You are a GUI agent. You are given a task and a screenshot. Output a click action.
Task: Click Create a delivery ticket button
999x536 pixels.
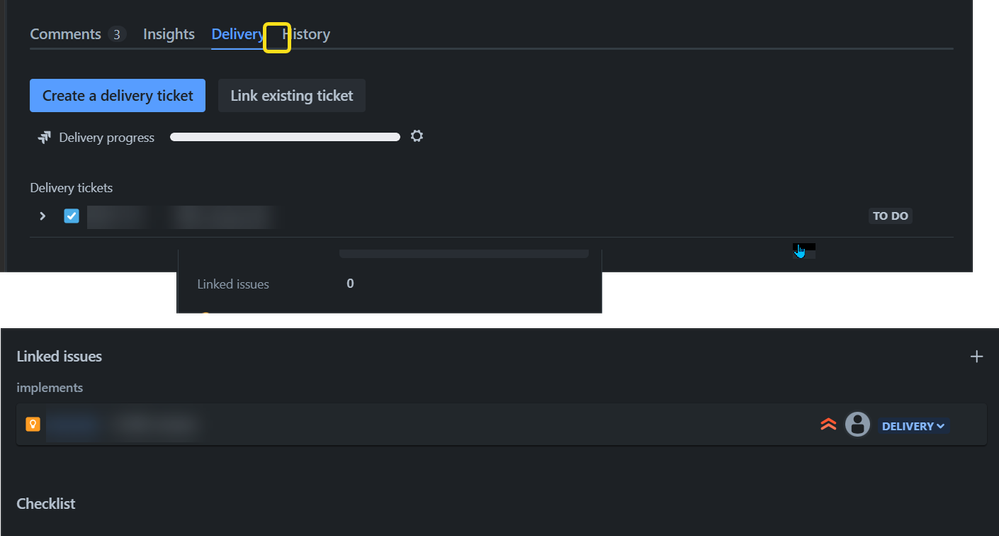117,96
